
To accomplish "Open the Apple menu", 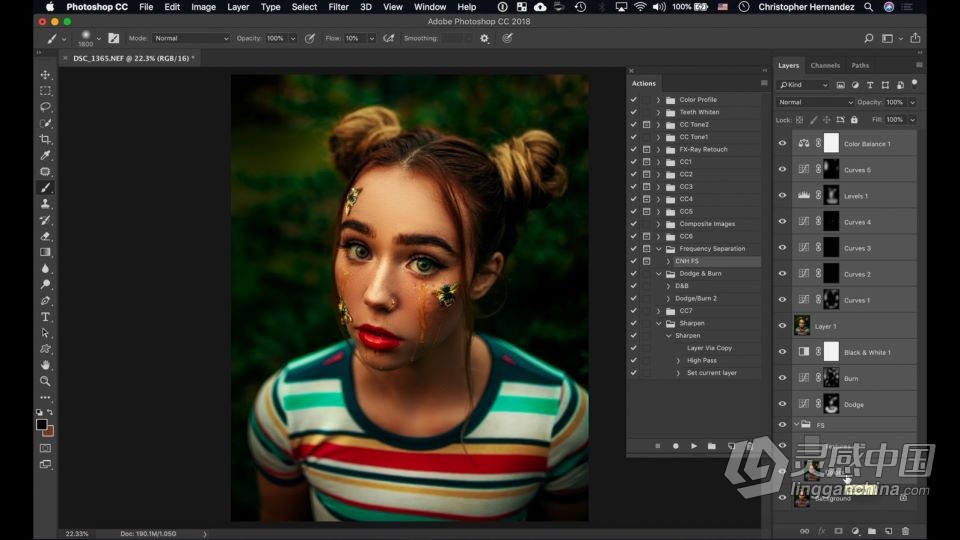I will [50, 7].
